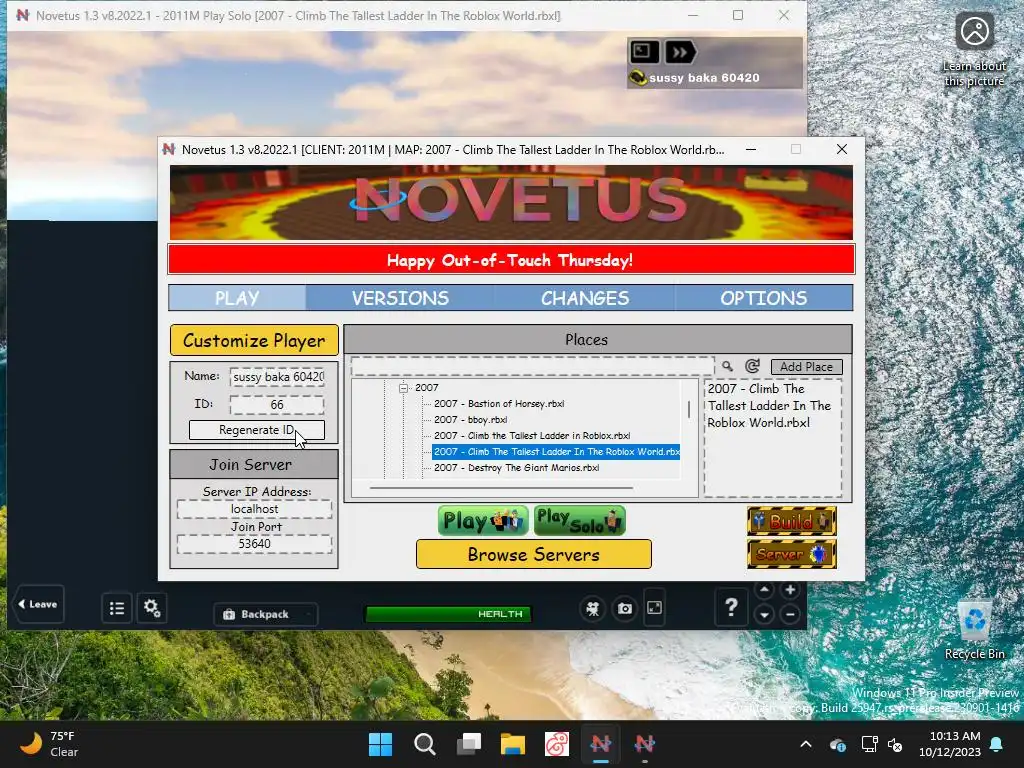Click the Server button

coord(792,554)
